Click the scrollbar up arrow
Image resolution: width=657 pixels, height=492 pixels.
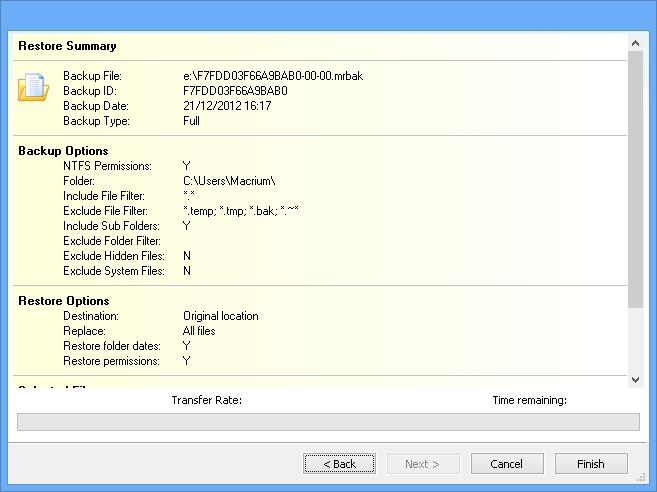[x=634, y=43]
